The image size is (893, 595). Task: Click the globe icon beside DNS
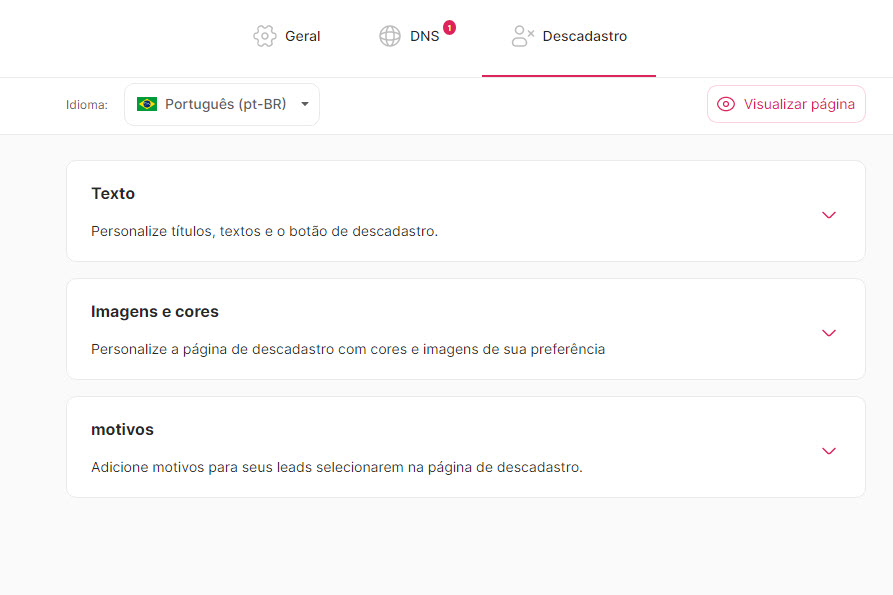pos(390,36)
